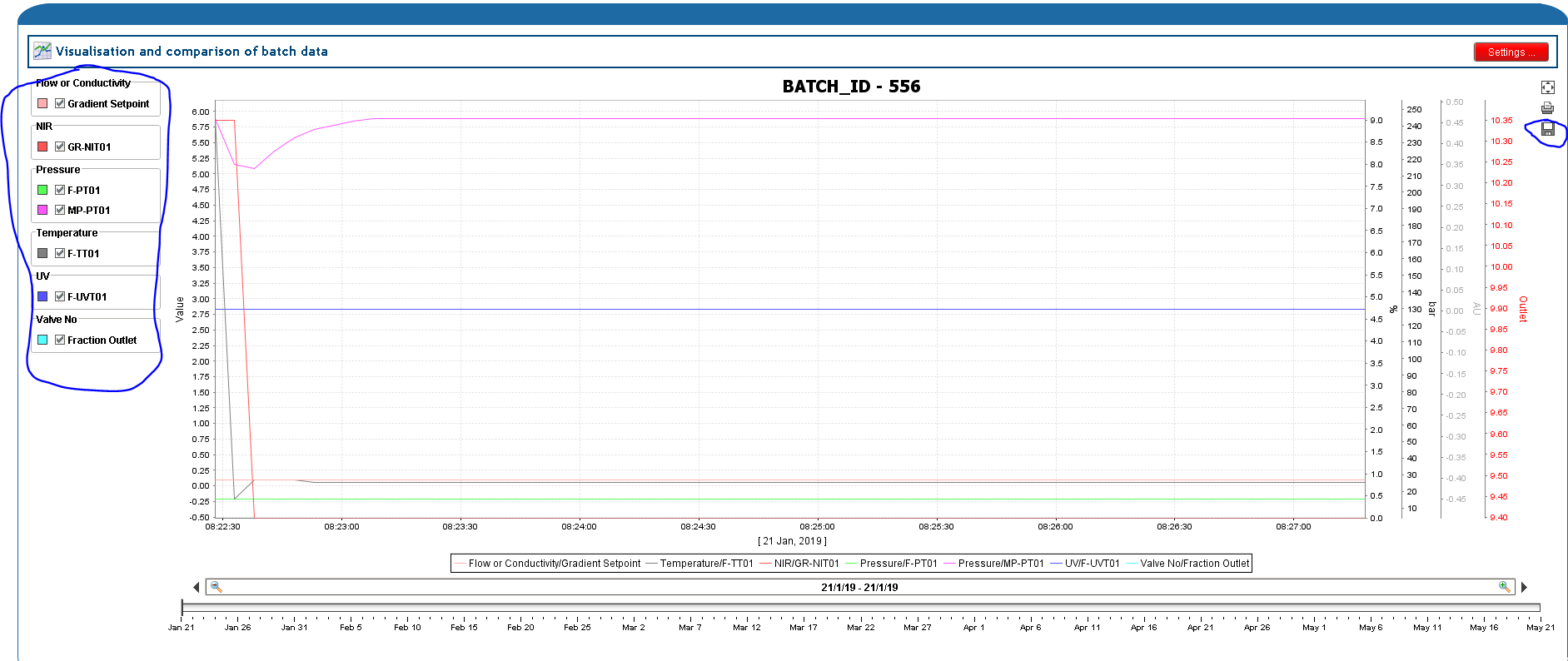Image resolution: width=1568 pixels, height=661 pixels.
Task: Click the fullscreen expand chart icon
Action: click(1547, 87)
